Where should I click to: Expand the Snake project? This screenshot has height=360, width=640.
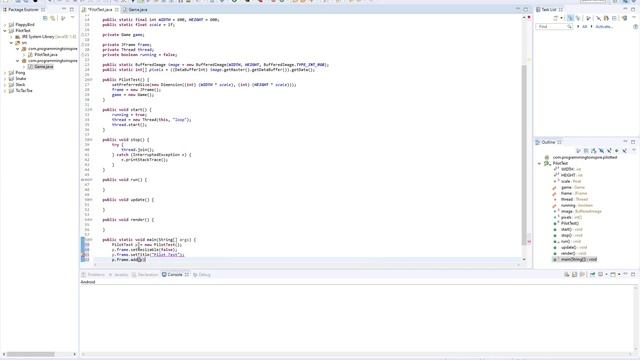[5, 78]
